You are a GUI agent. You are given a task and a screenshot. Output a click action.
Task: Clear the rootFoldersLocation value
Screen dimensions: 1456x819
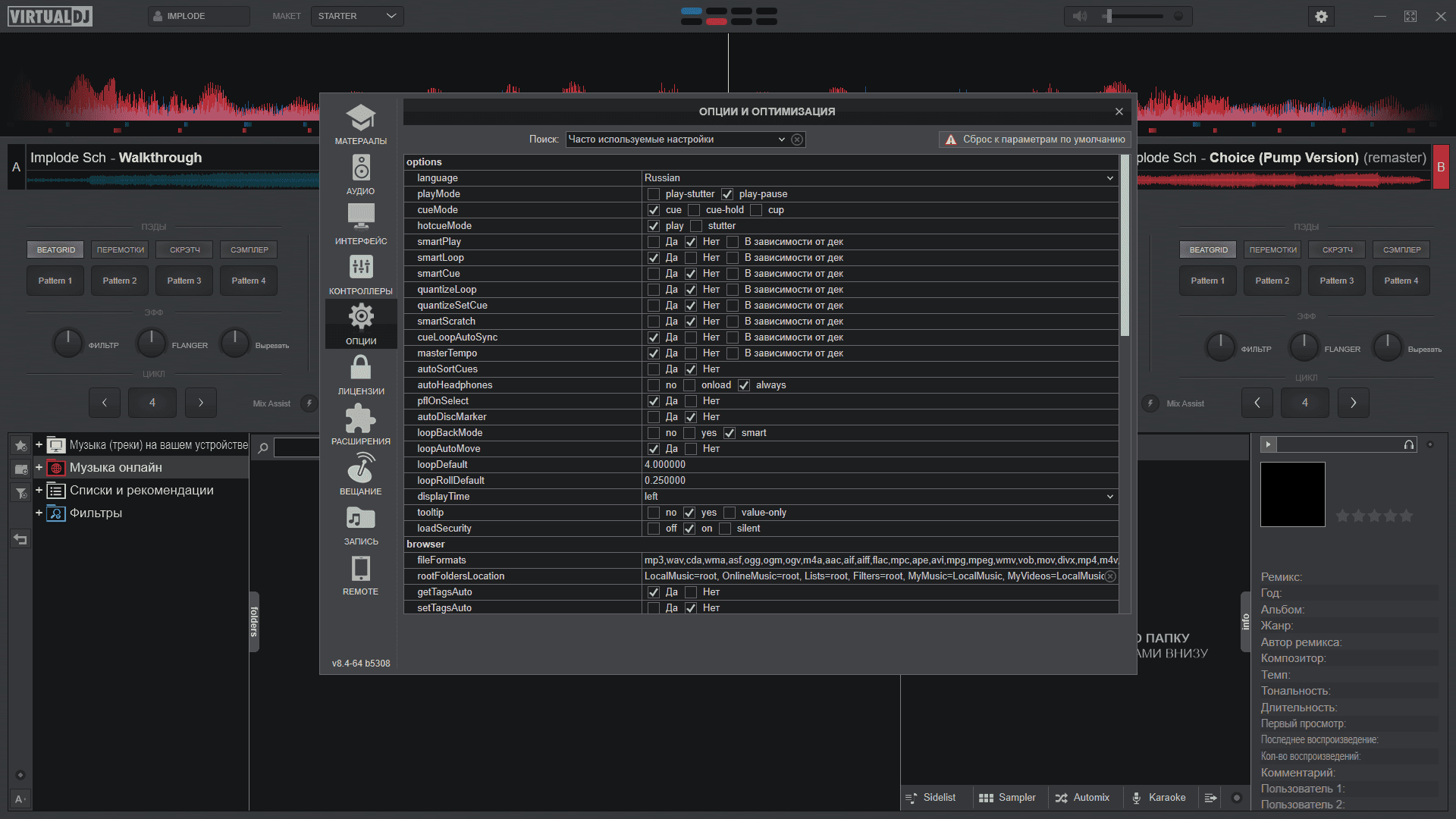click(x=1110, y=576)
